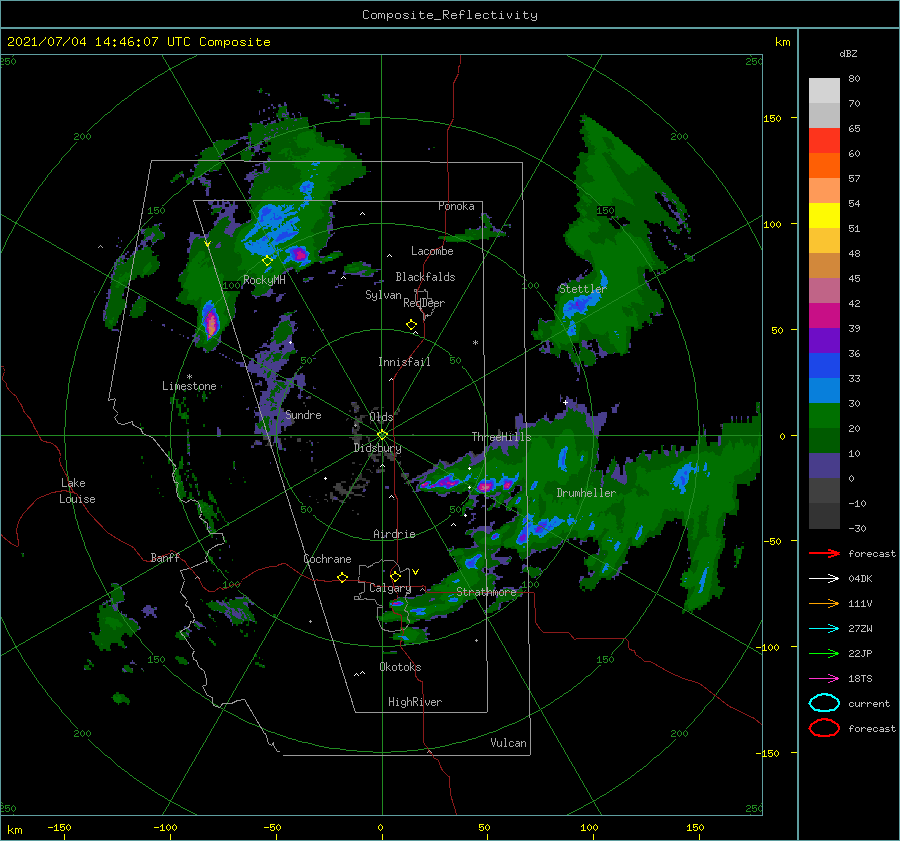Screen dimensions: 900x841
Task: Click the magenta 39 dBZ color swatch
Action: [824, 316]
